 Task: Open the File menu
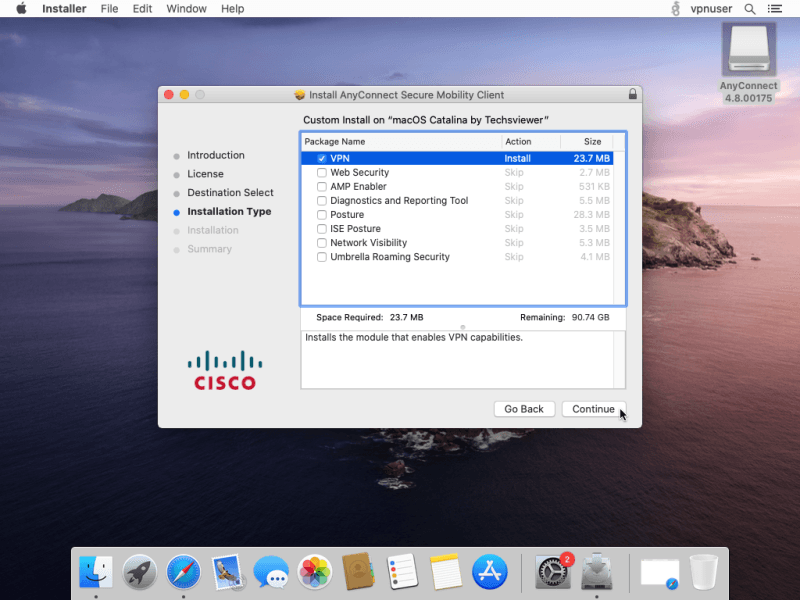pyautogui.click(x=109, y=9)
